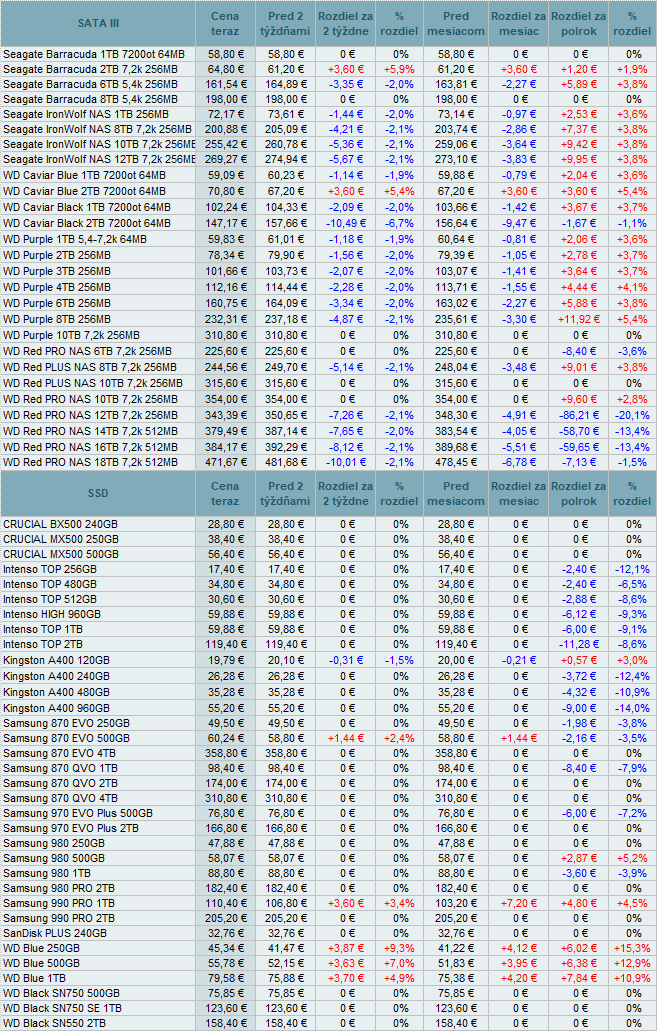Click Intenso TOP 256GB row name
This screenshot has height=1031, width=657.
(50, 569)
